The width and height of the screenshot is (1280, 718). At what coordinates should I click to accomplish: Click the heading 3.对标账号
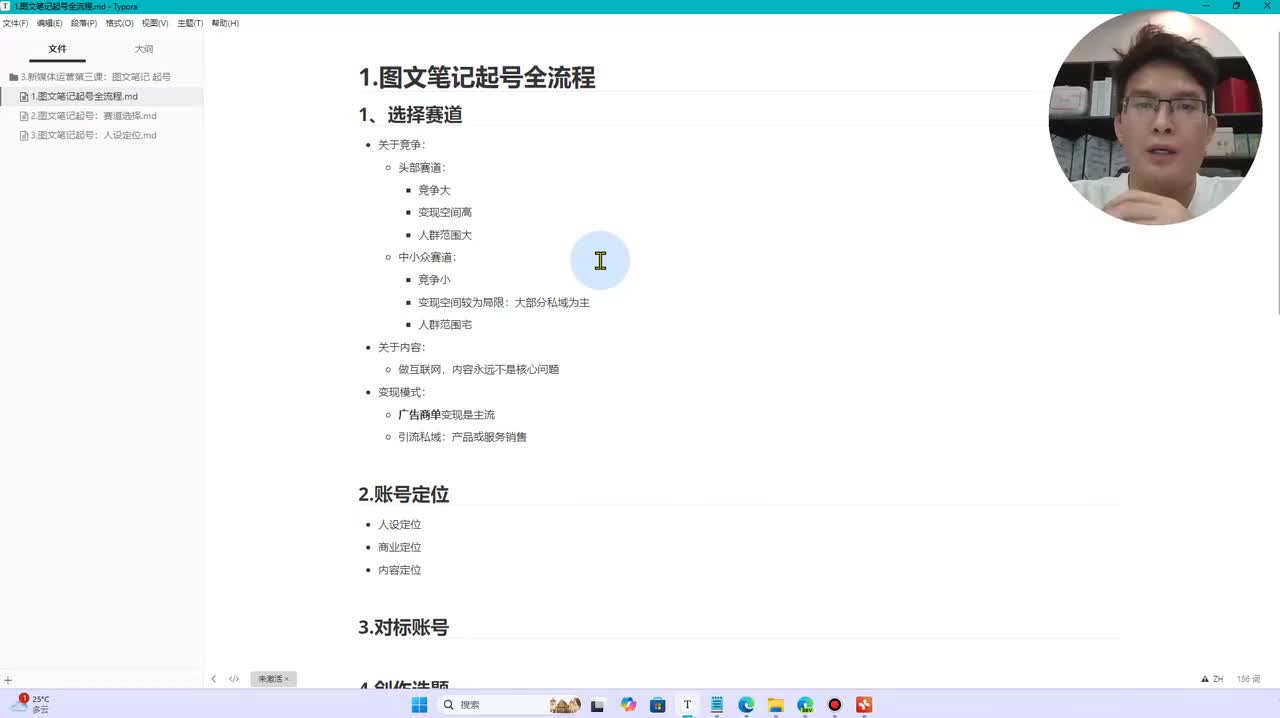404,627
